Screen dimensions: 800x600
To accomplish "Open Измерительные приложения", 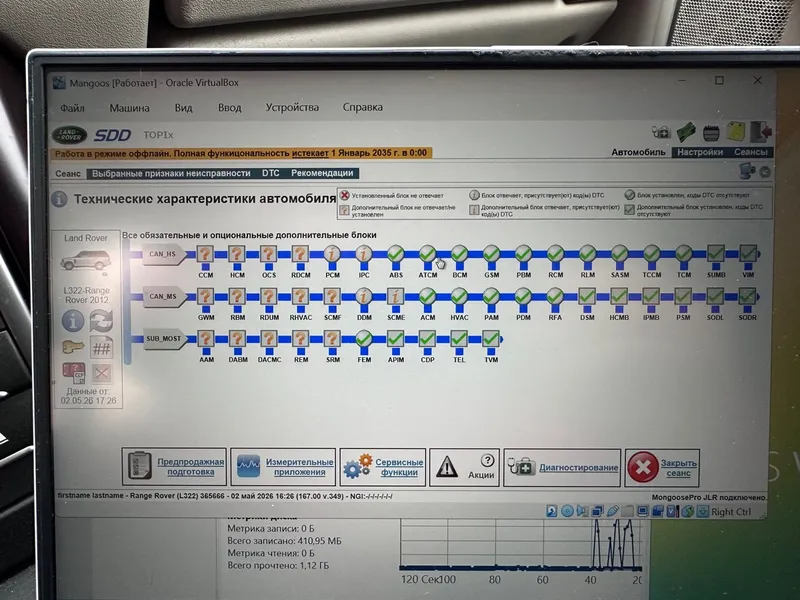I will (283, 467).
